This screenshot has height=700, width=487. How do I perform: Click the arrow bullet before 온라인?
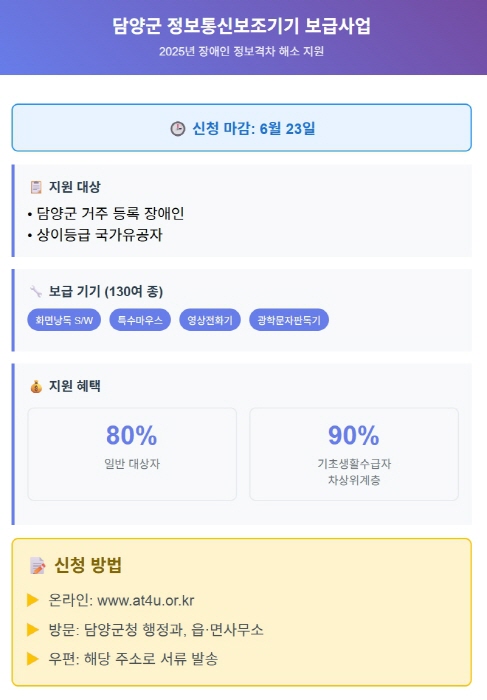click(33, 600)
